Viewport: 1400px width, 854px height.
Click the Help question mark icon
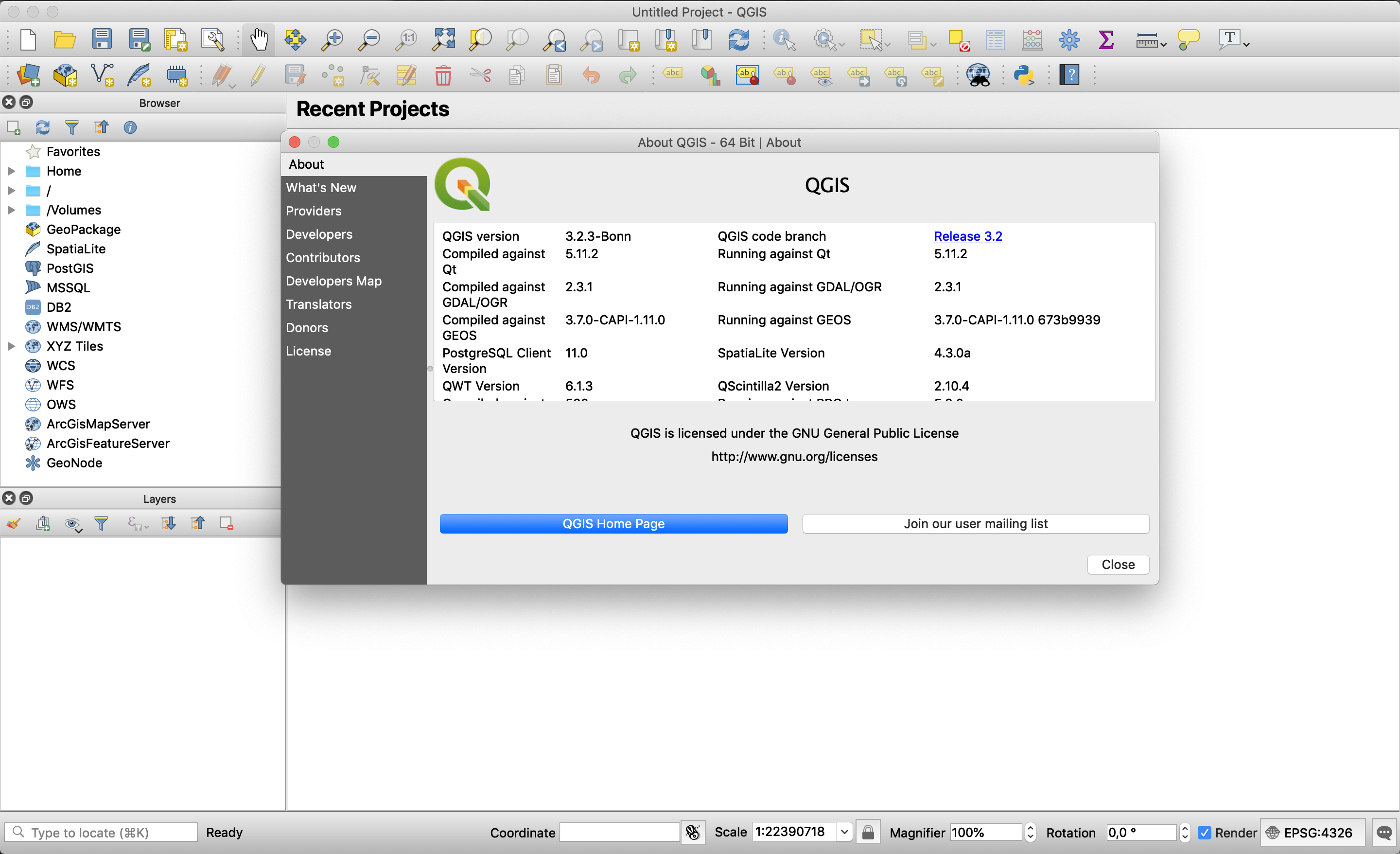1069,75
